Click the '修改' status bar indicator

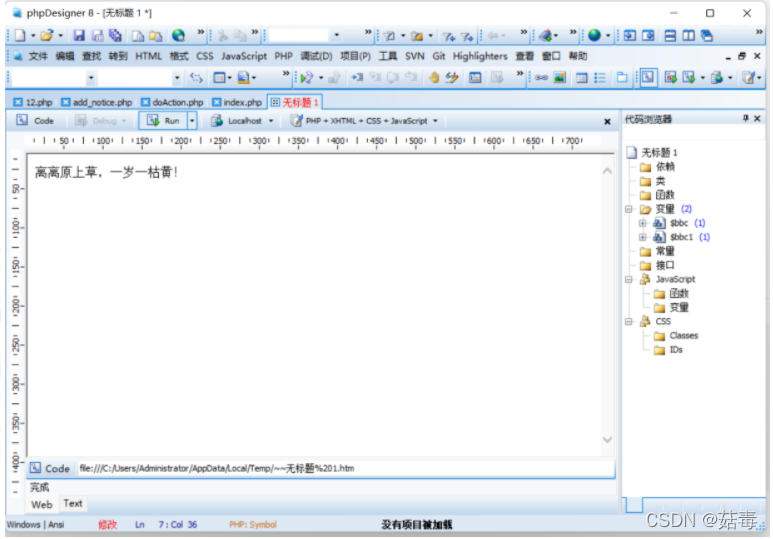coord(107,524)
